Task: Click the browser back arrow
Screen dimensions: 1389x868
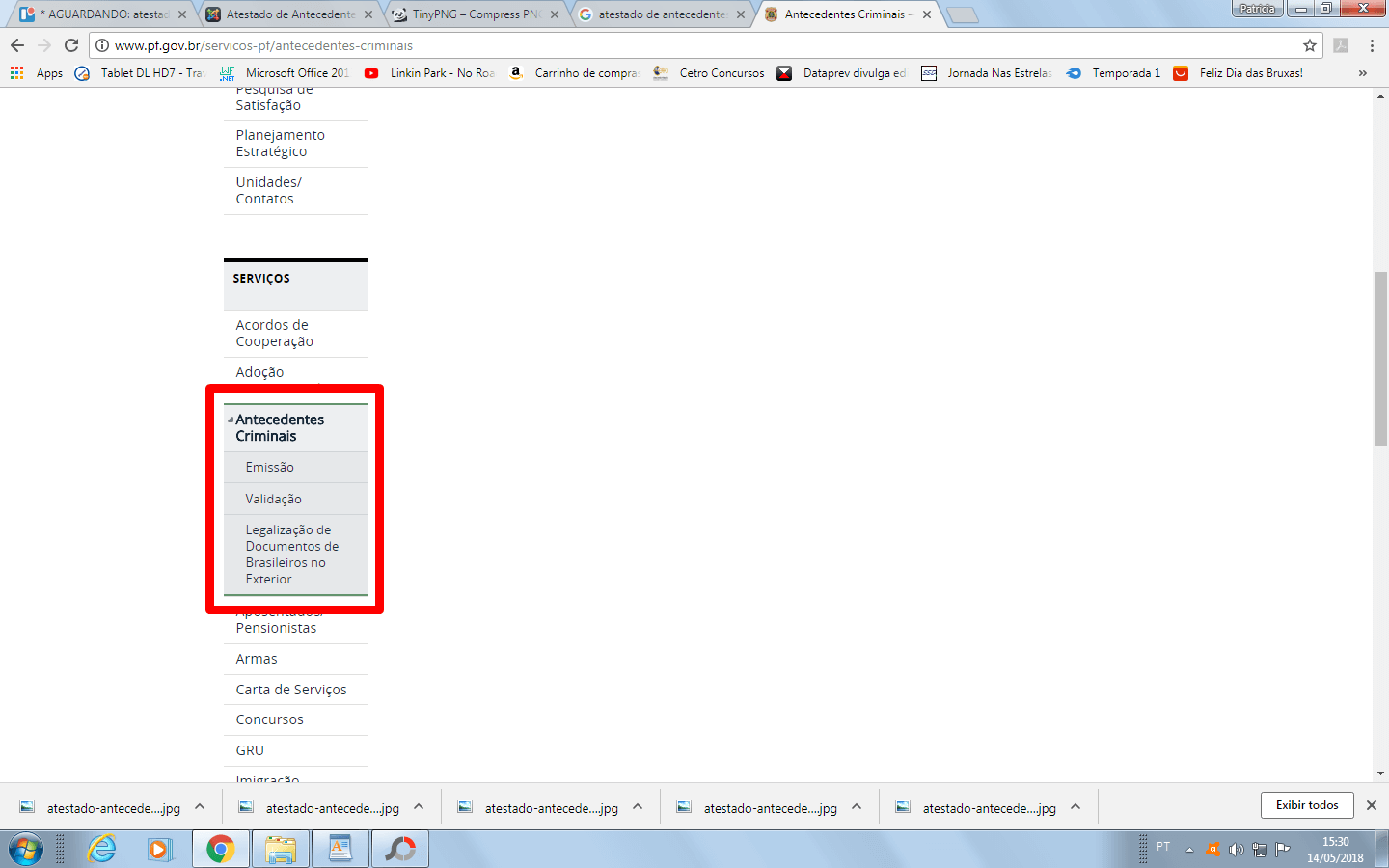Action: (17, 45)
